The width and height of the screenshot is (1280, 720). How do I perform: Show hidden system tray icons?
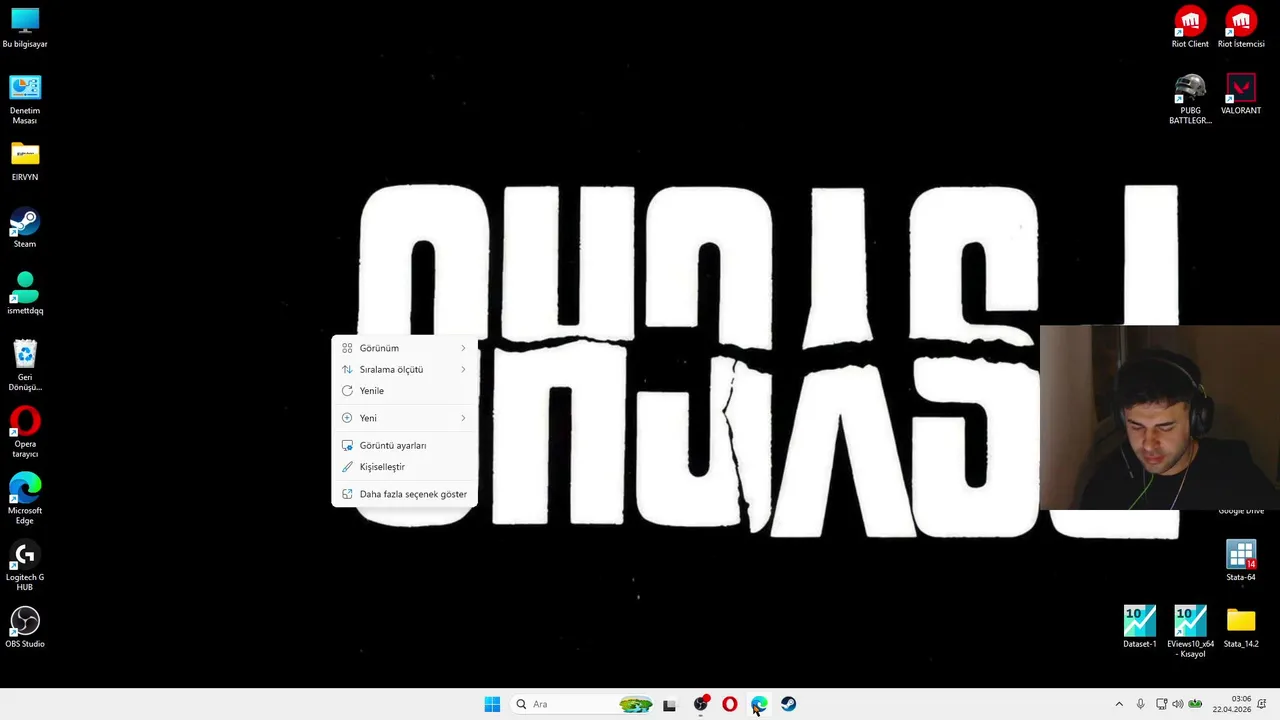click(1119, 704)
